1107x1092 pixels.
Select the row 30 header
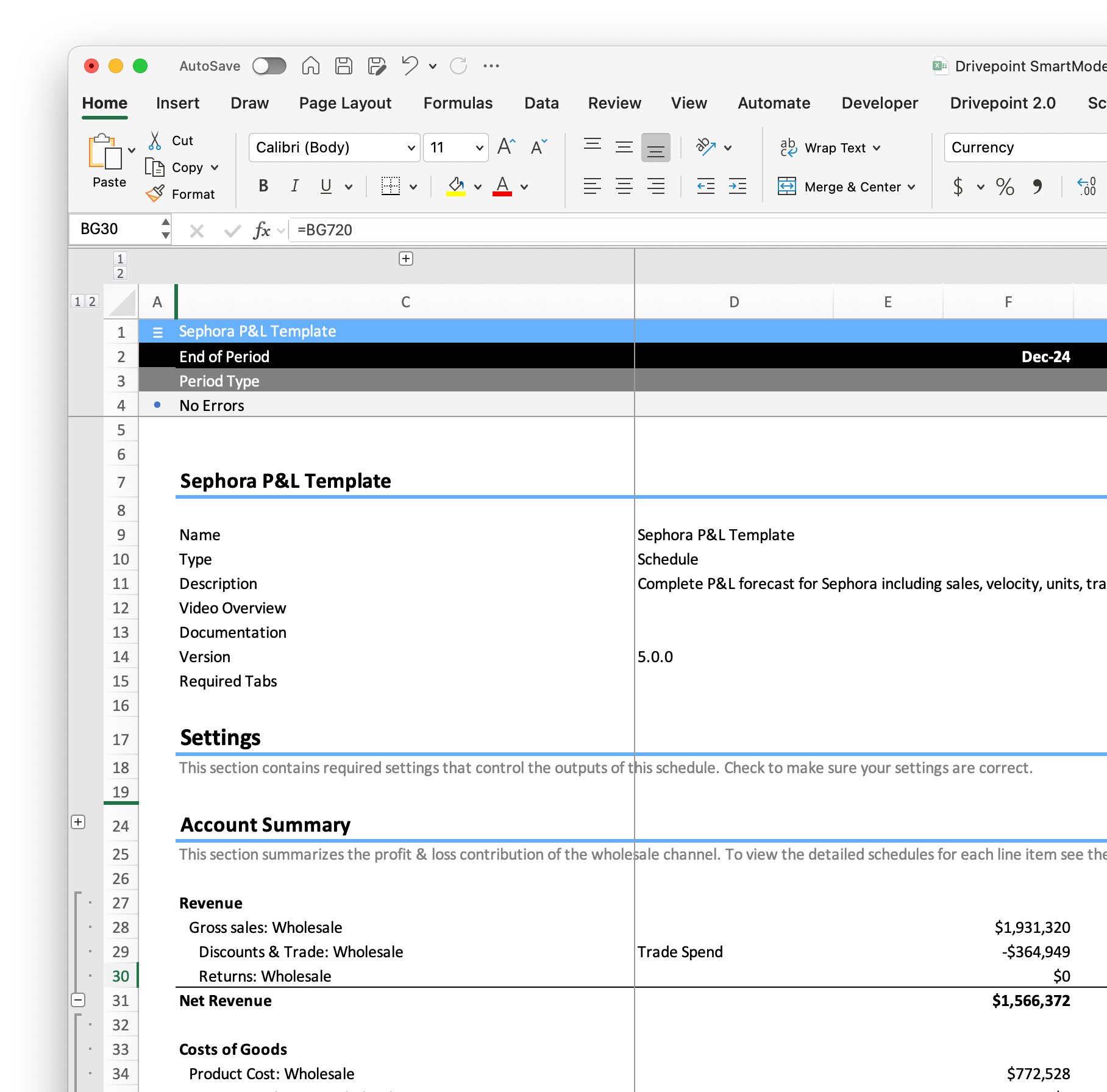coord(121,976)
